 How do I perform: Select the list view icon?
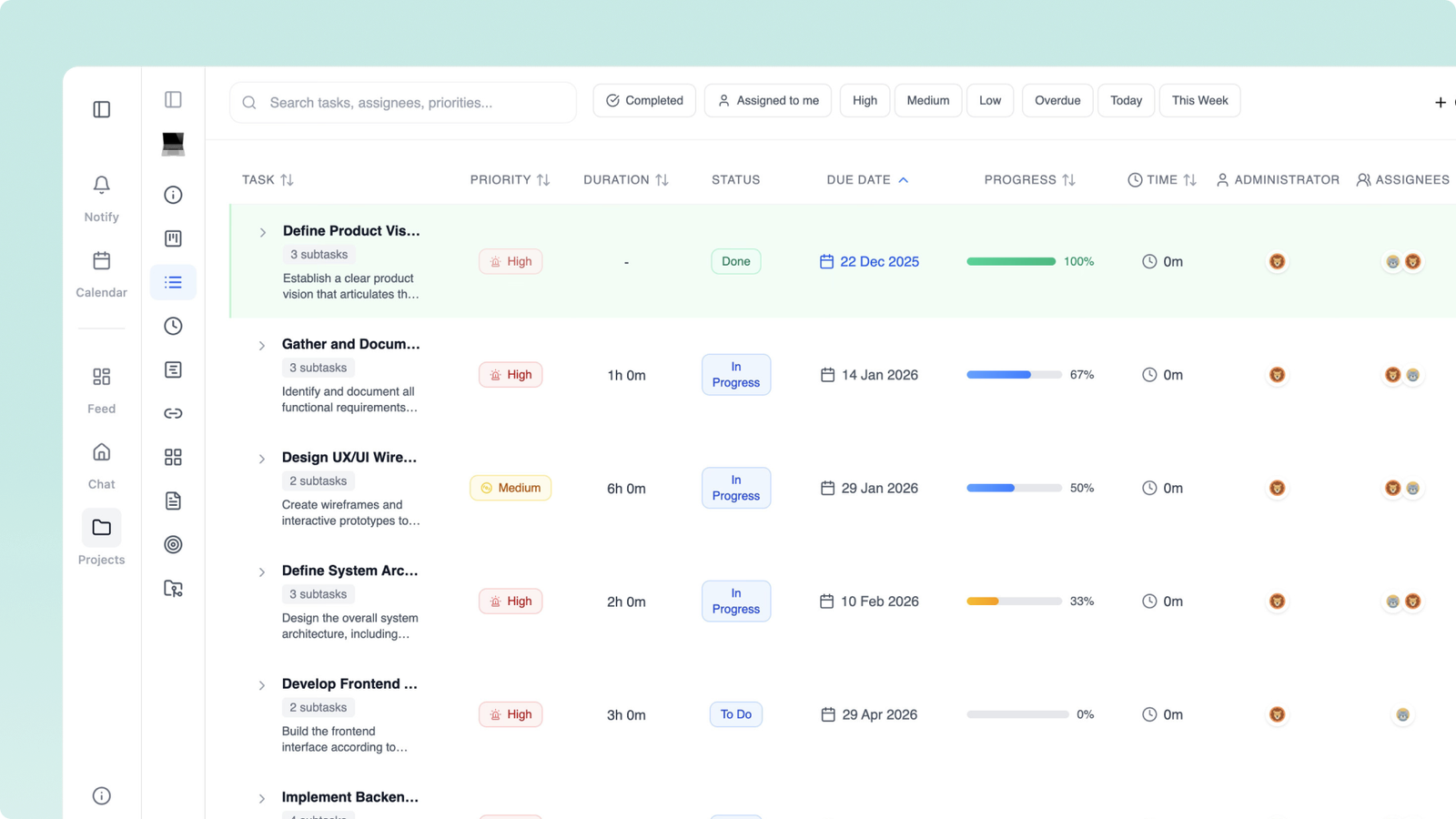tap(173, 282)
